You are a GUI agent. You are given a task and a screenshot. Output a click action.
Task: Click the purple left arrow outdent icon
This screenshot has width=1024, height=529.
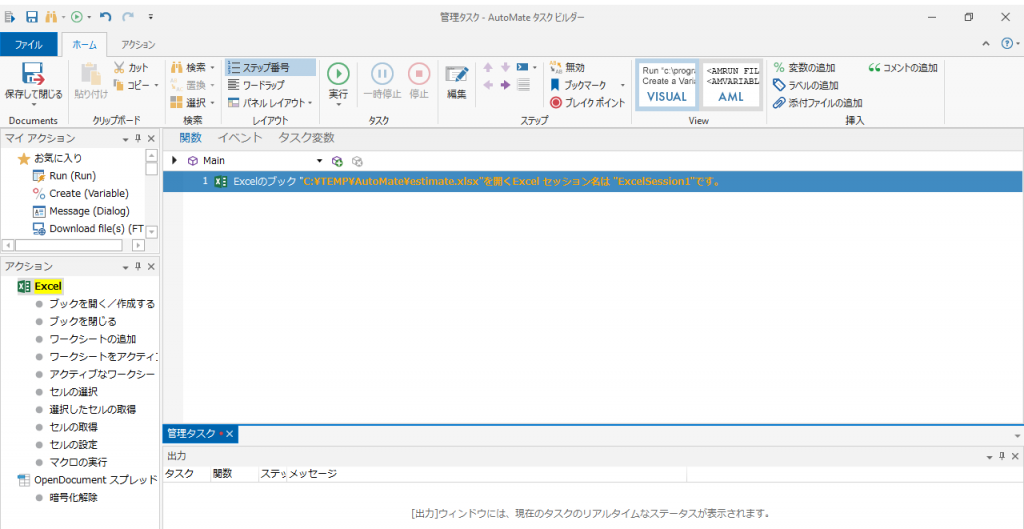coord(488,84)
